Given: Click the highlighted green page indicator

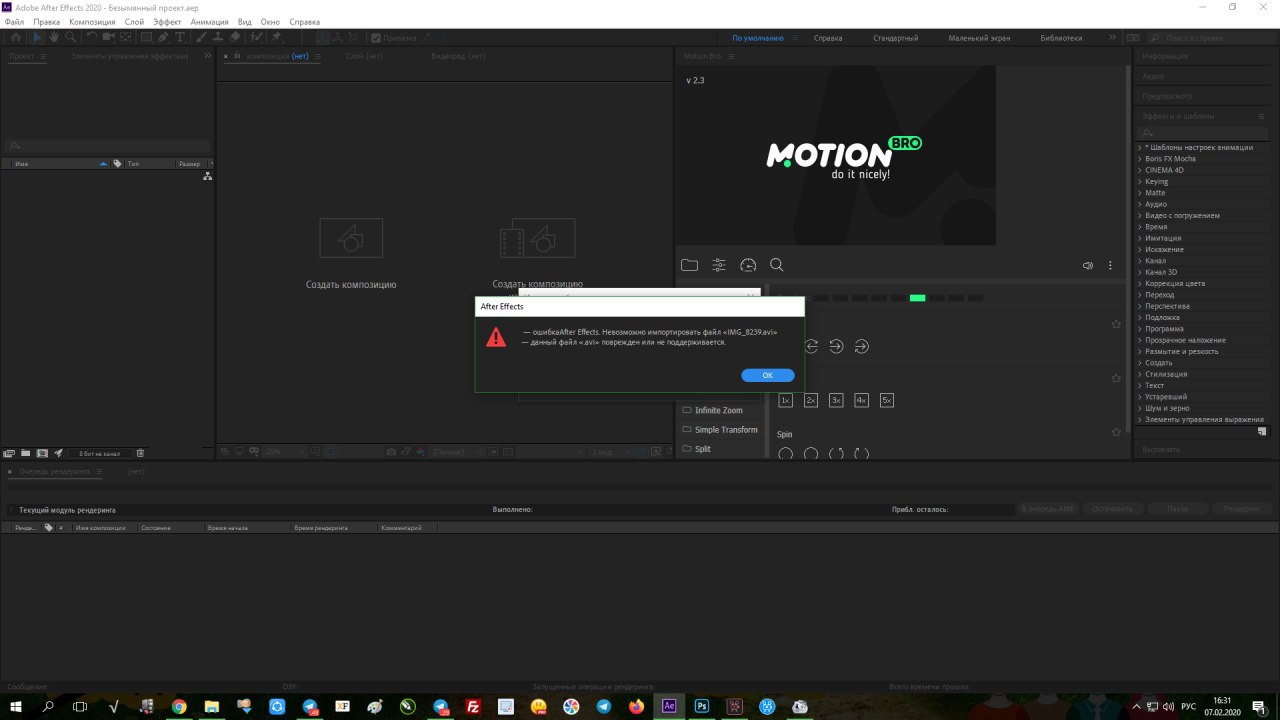Looking at the screenshot, I should pos(917,298).
